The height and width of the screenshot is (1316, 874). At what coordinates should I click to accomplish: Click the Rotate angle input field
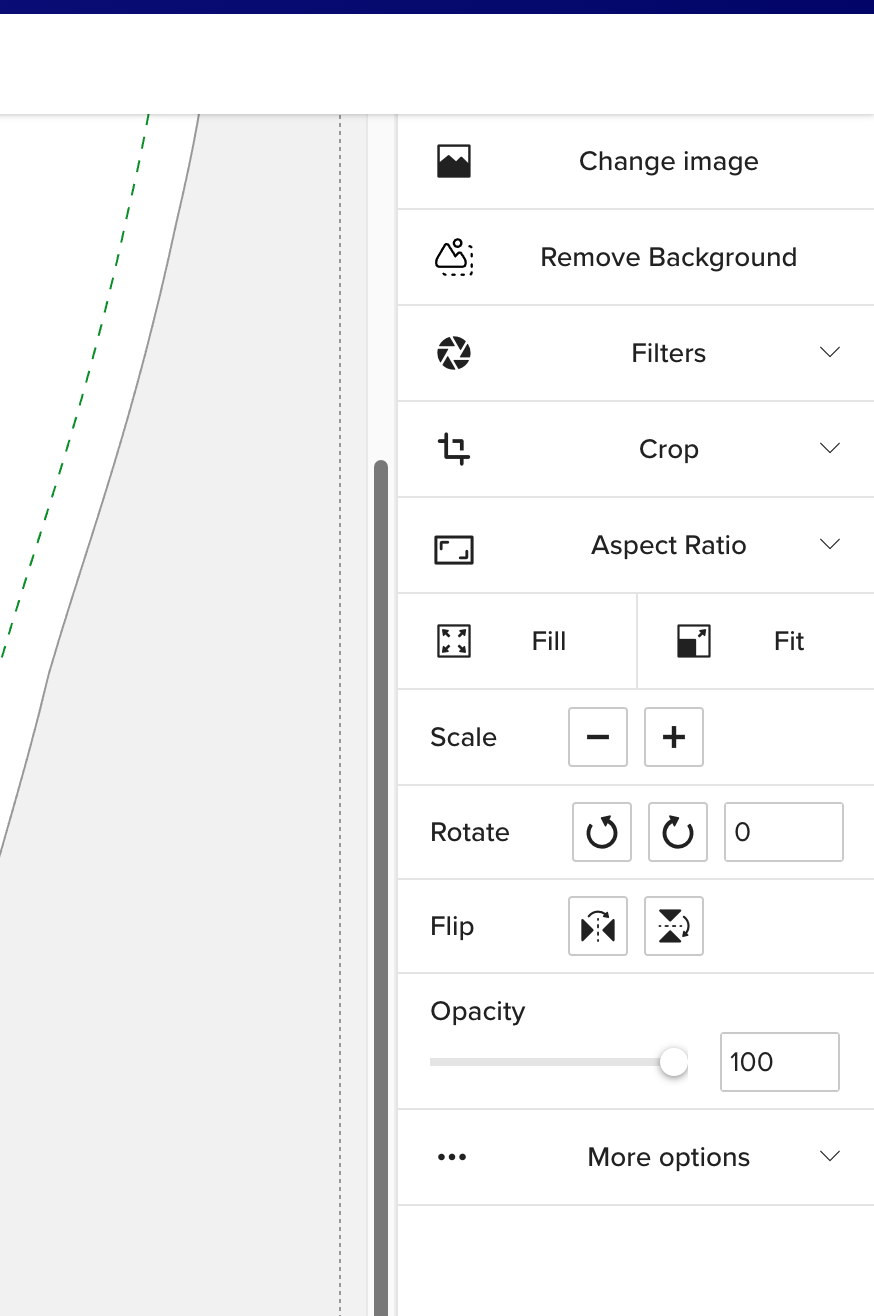coord(783,832)
